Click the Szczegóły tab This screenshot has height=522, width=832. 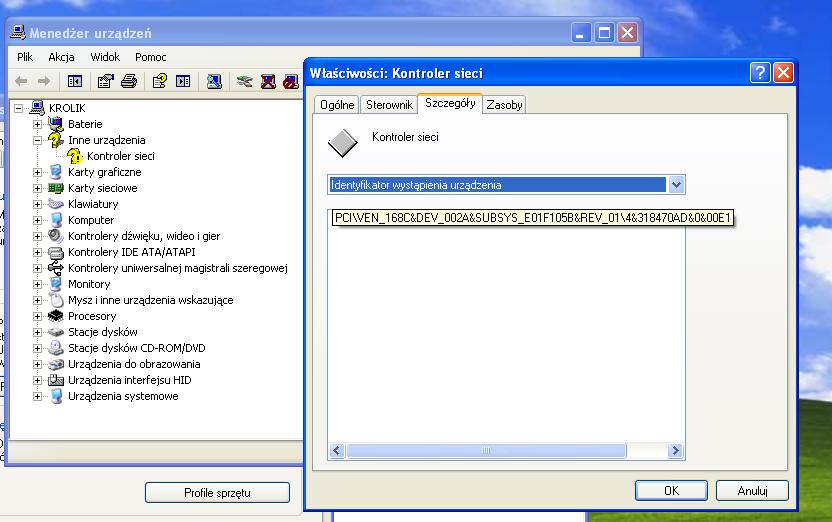pyautogui.click(x=450, y=103)
